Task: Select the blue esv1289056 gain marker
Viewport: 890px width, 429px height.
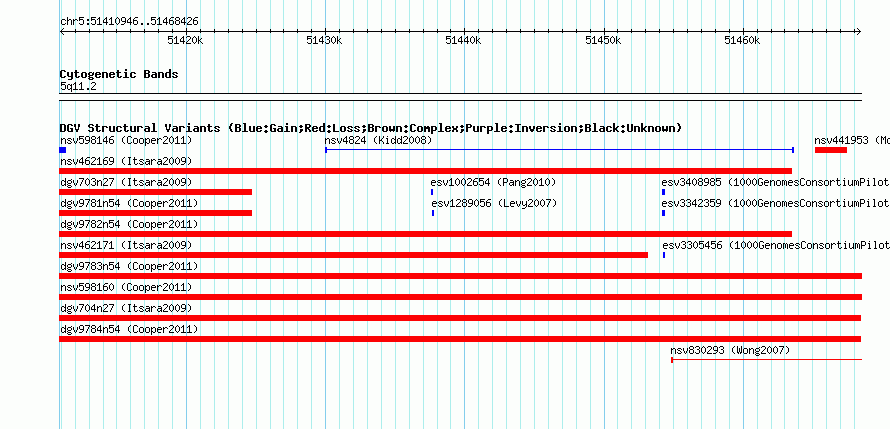Action: tap(433, 213)
